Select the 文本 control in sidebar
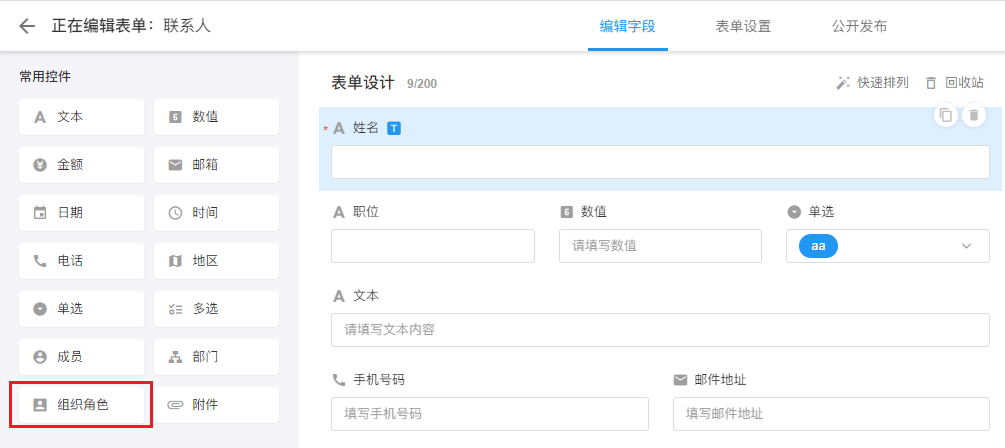Viewport: 1005px width, 448px height. 81,117
